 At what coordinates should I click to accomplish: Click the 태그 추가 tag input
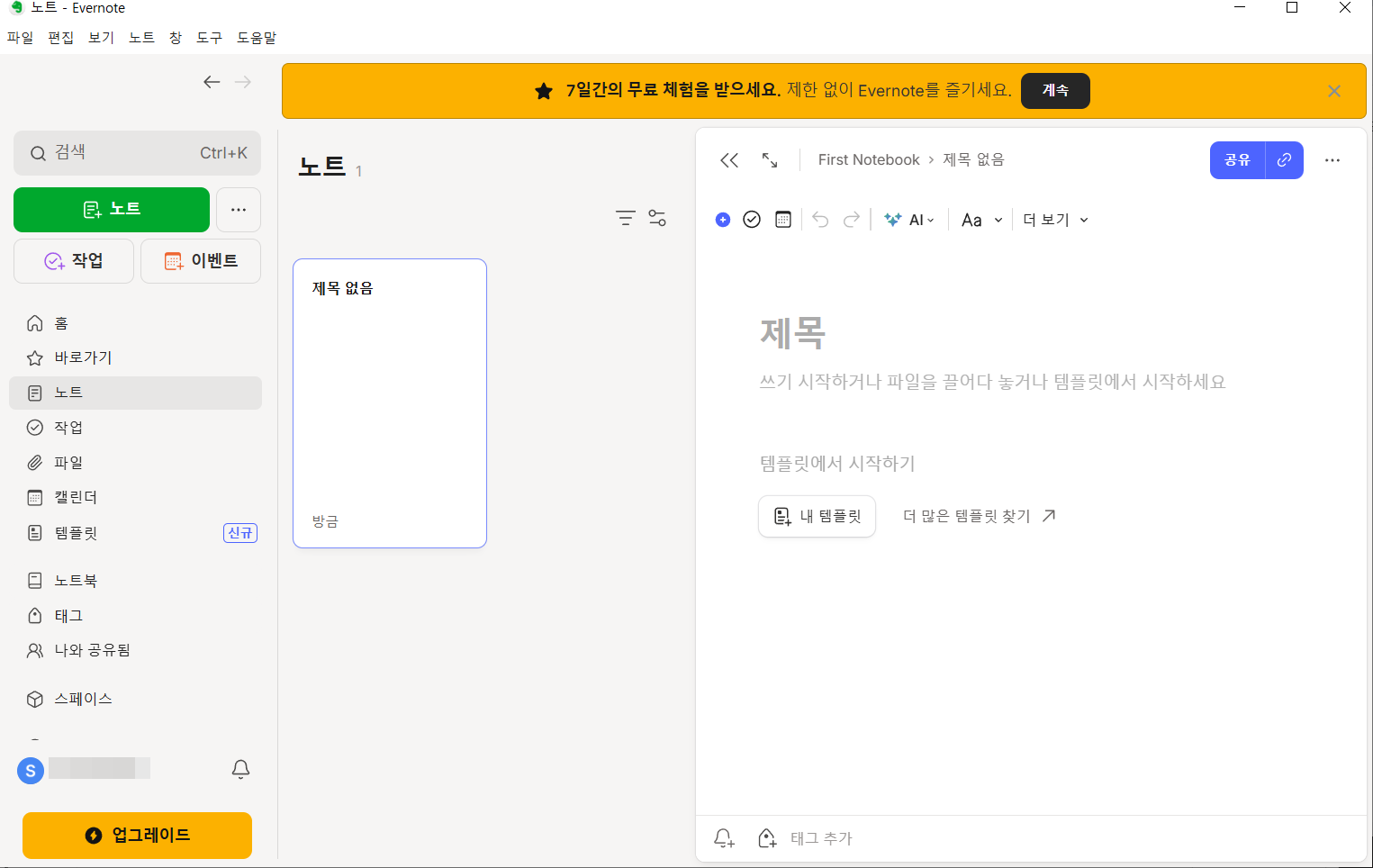pyautogui.click(x=821, y=838)
